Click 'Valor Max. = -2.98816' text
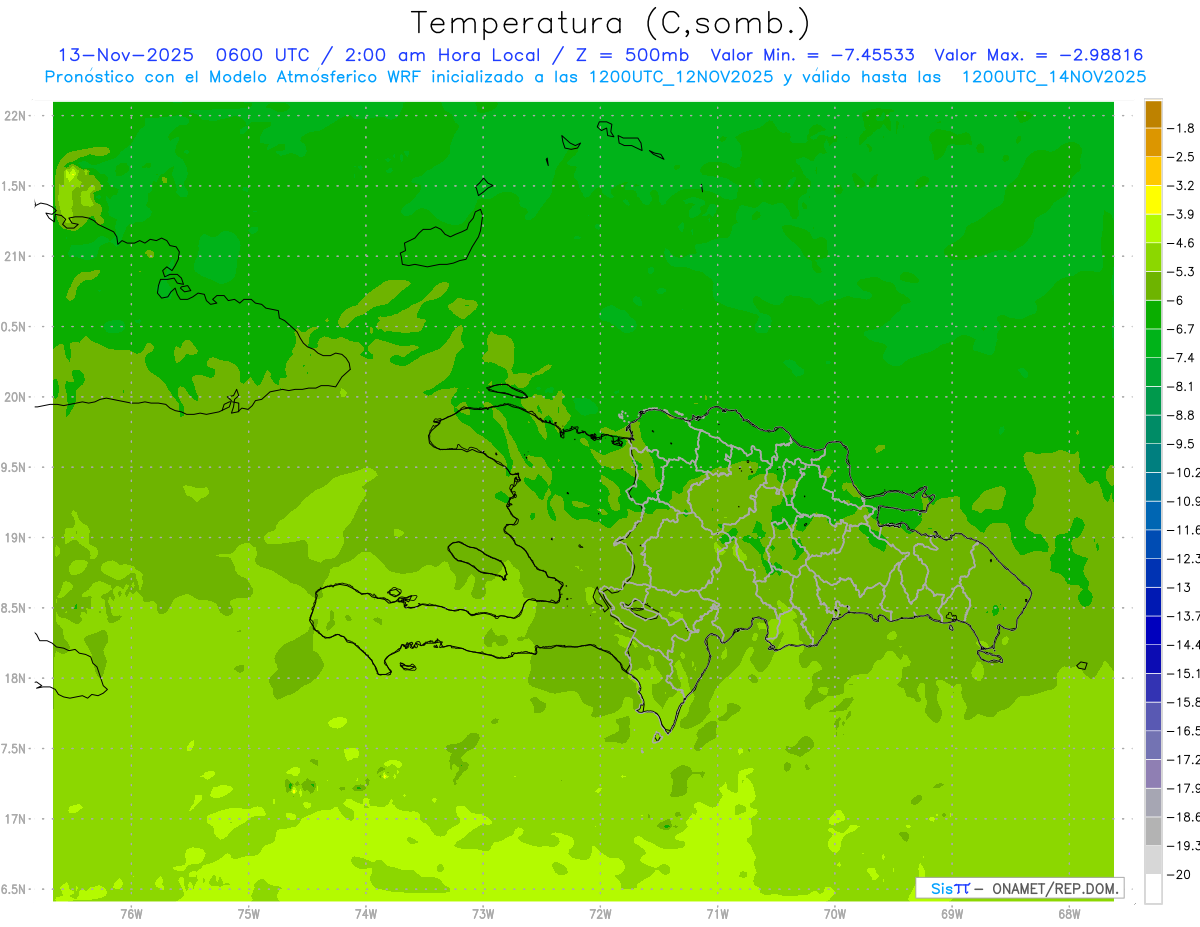 click(x=1037, y=55)
